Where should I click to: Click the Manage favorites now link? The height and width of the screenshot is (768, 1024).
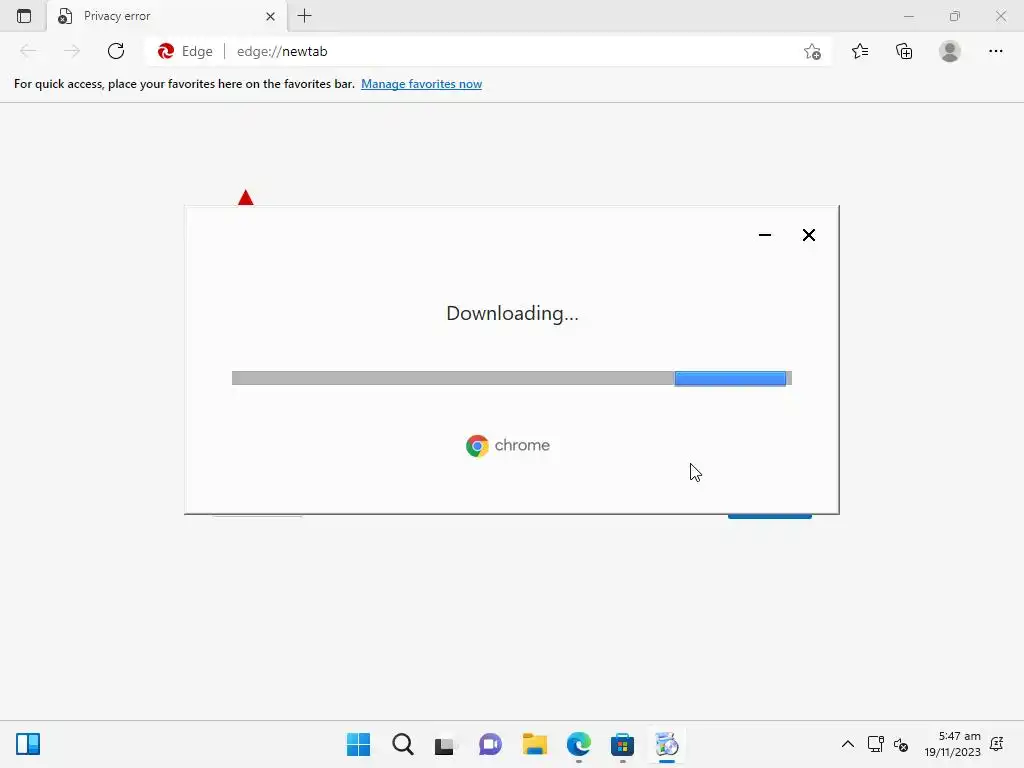(421, 84)
